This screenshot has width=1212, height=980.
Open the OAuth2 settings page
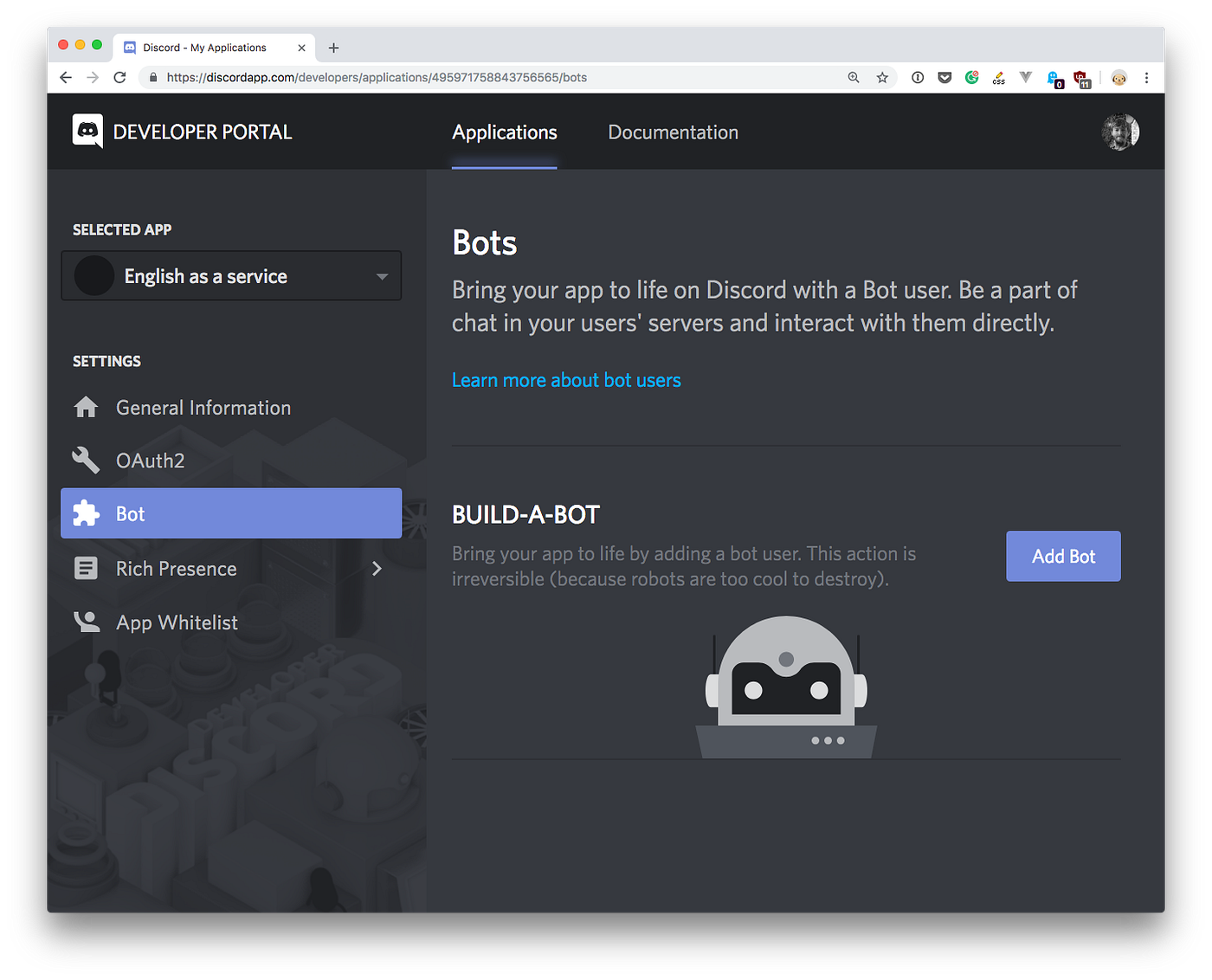231,461
